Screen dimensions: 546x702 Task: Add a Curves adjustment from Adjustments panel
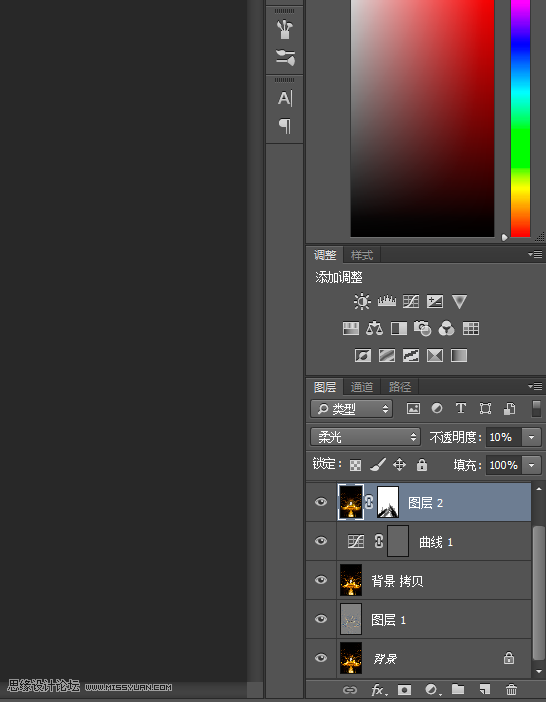[x=411, y=301]
